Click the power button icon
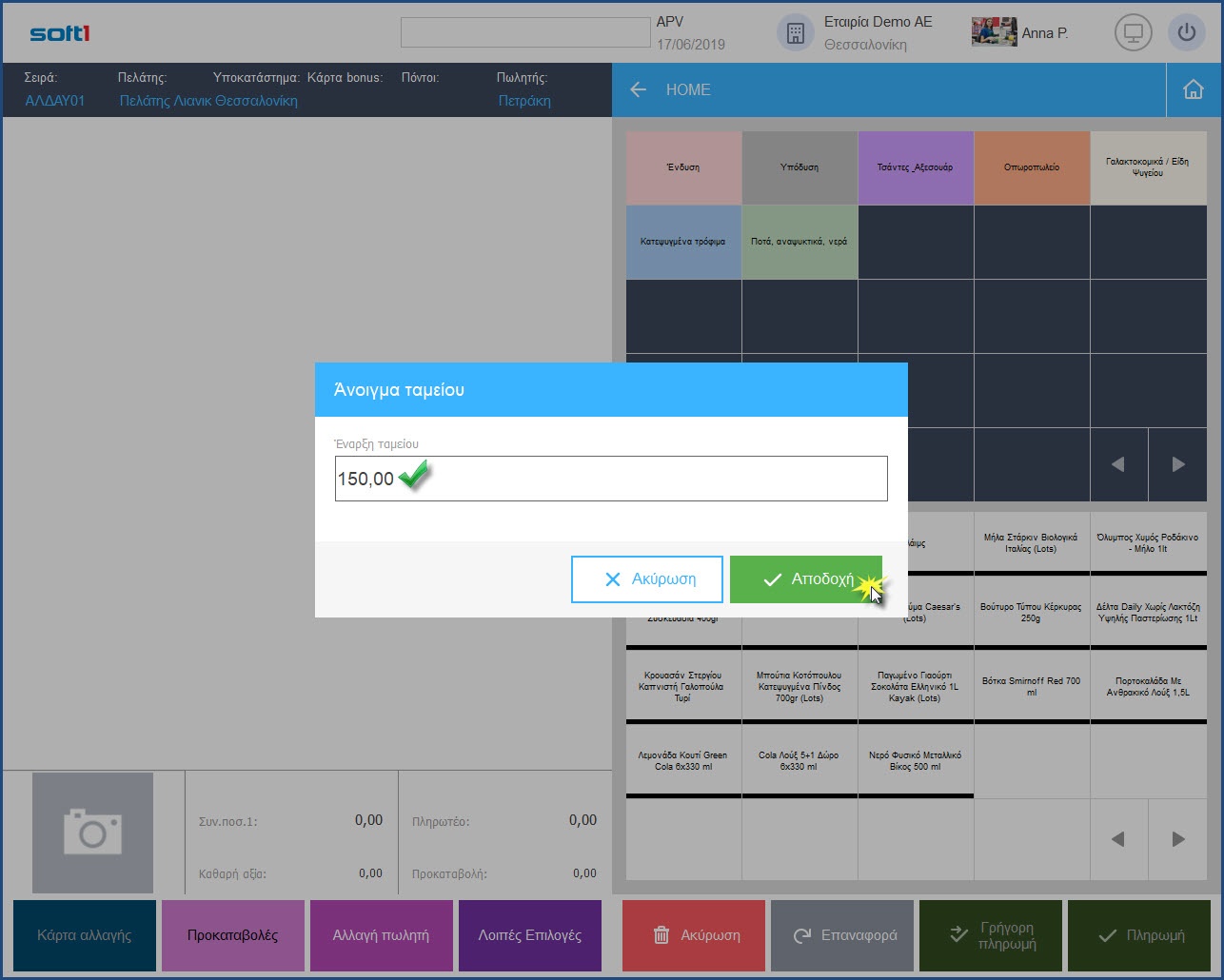This screenshot has height=980, width=1224. (1186, 33)
